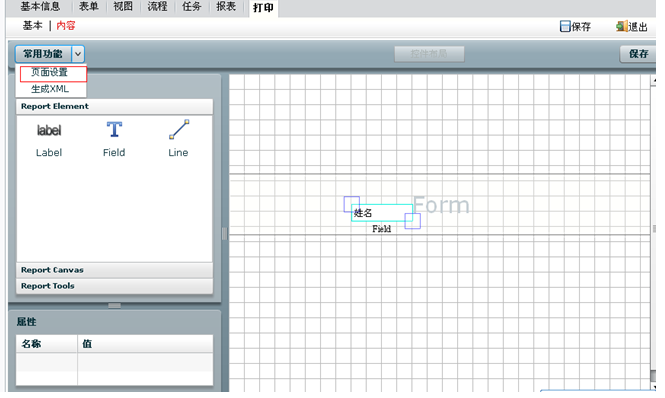This screenshot has width=665, height=398.
Task: Switch to the 基本信息 tab
Action: point(40,6)
